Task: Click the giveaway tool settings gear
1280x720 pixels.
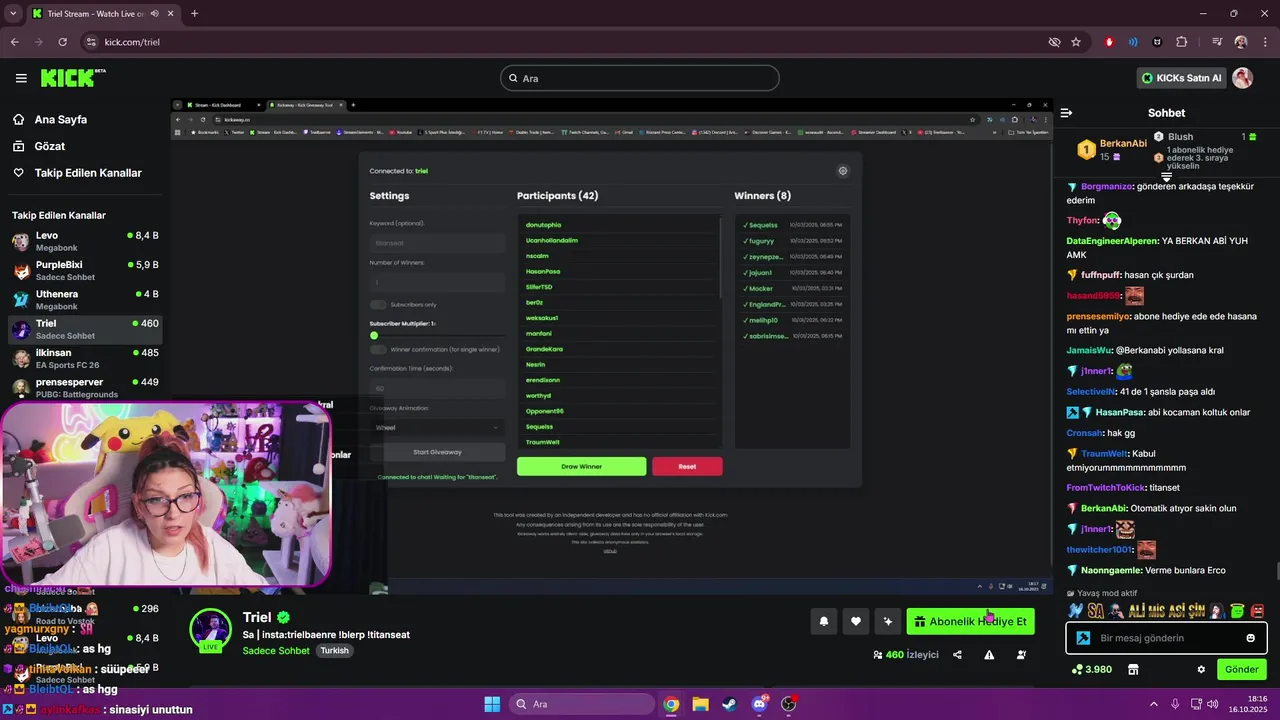Action: pyautogui.click(x=842, y=171)
